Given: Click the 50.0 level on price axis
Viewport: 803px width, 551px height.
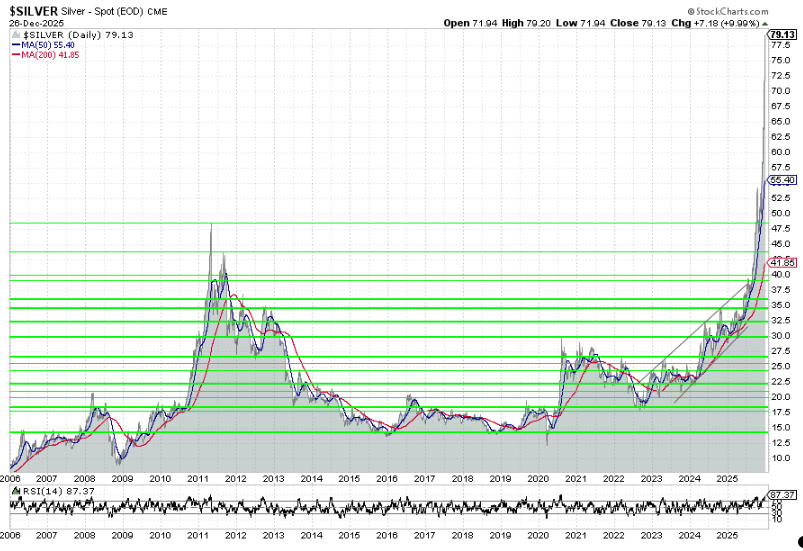Looking at the screenshot, I should tap(780, 213).
